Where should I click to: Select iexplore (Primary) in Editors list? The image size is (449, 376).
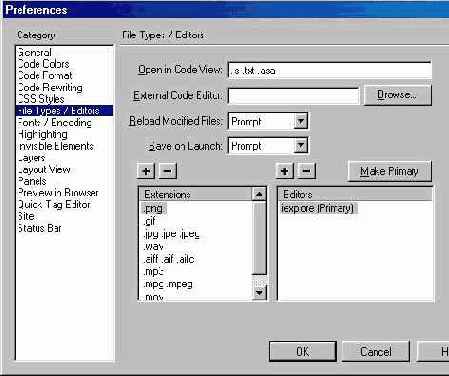[318, 208]
